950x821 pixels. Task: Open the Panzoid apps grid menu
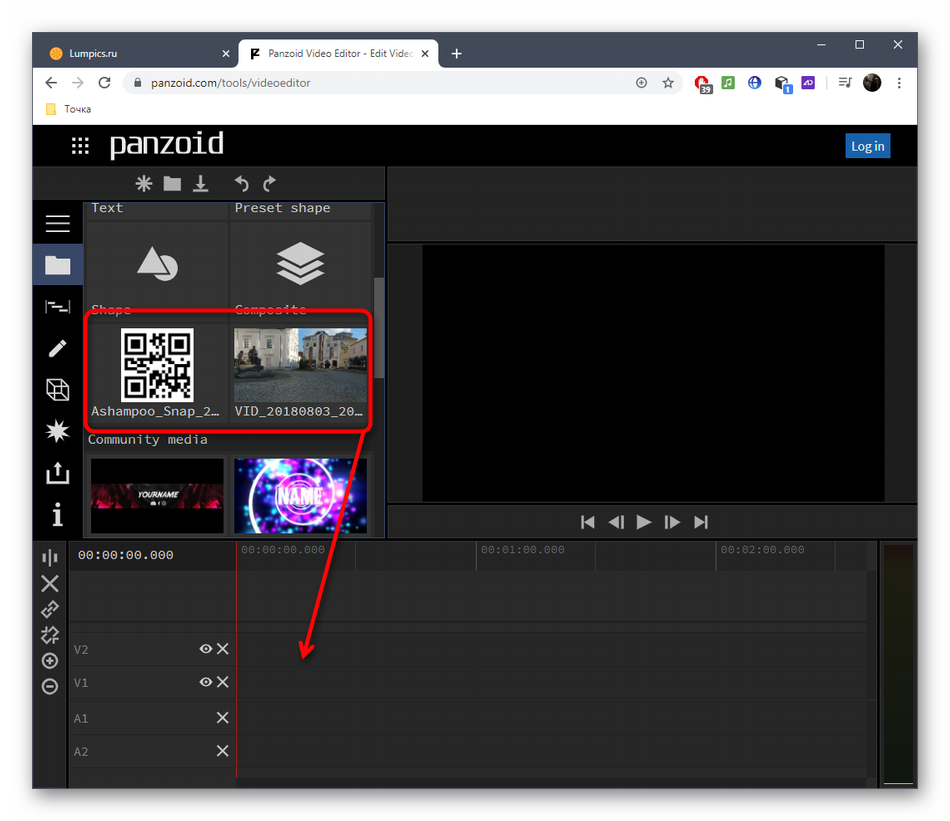80,147
